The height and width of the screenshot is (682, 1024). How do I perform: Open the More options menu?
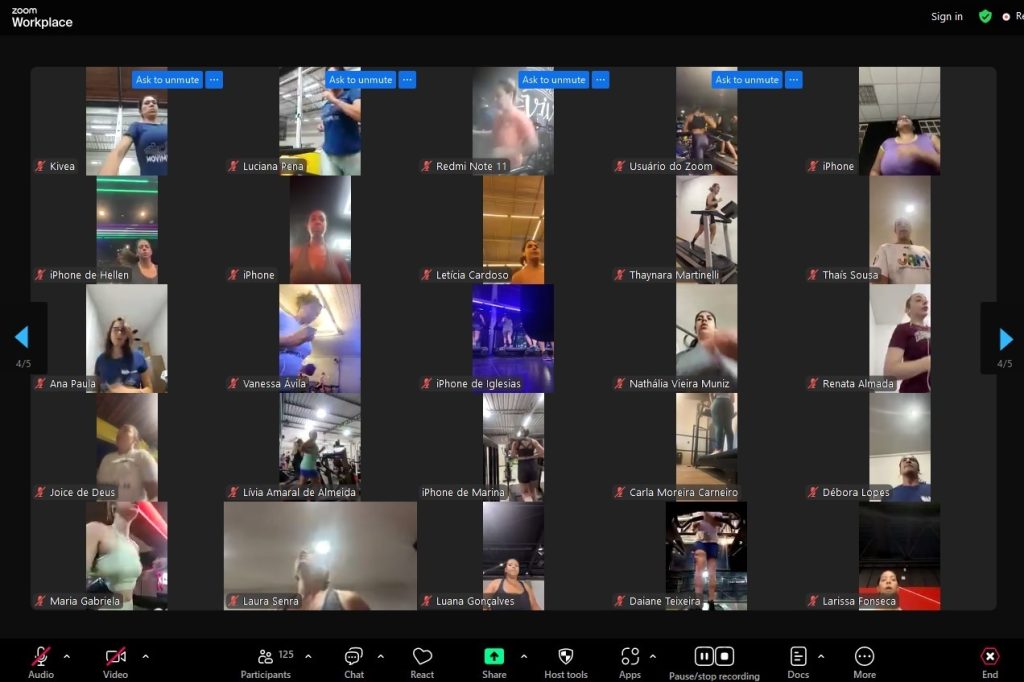(x=864, y=658)
